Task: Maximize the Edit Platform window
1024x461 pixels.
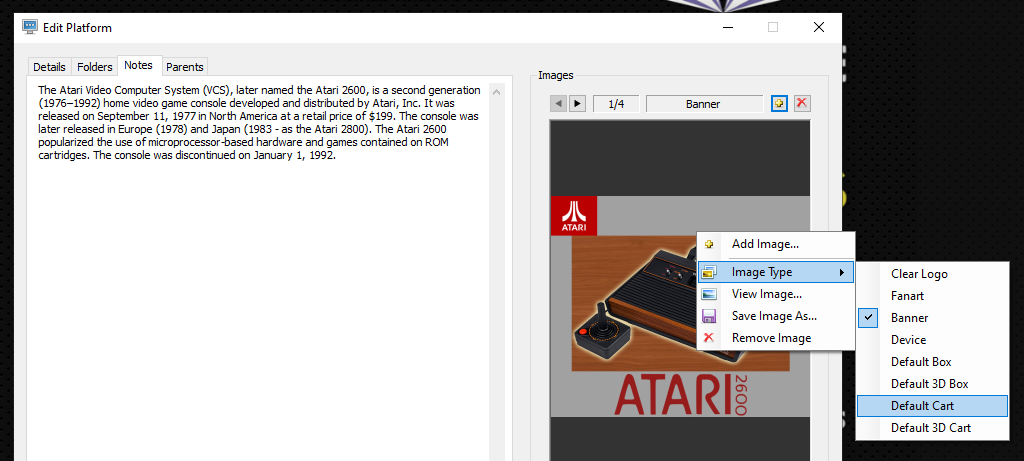Action: point(773,27)
